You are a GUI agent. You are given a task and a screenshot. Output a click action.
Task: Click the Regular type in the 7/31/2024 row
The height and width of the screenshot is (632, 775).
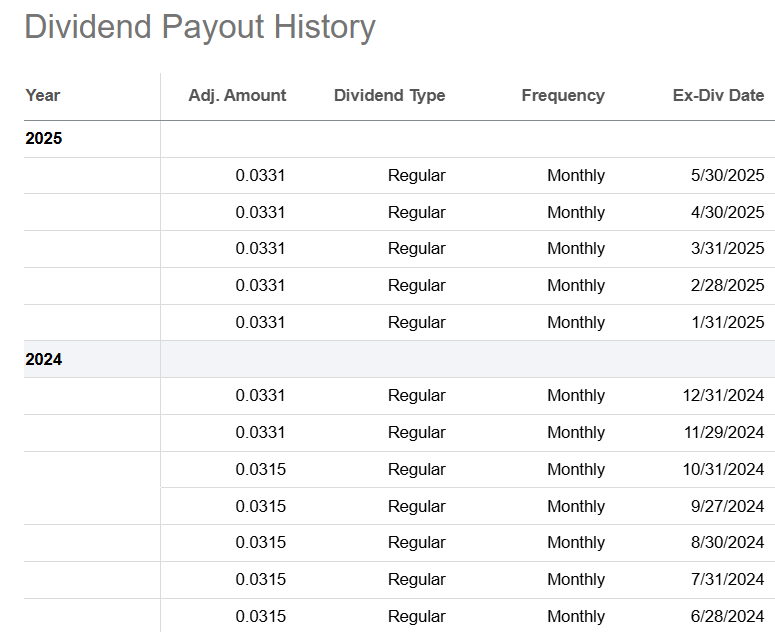tap(416, 579)
